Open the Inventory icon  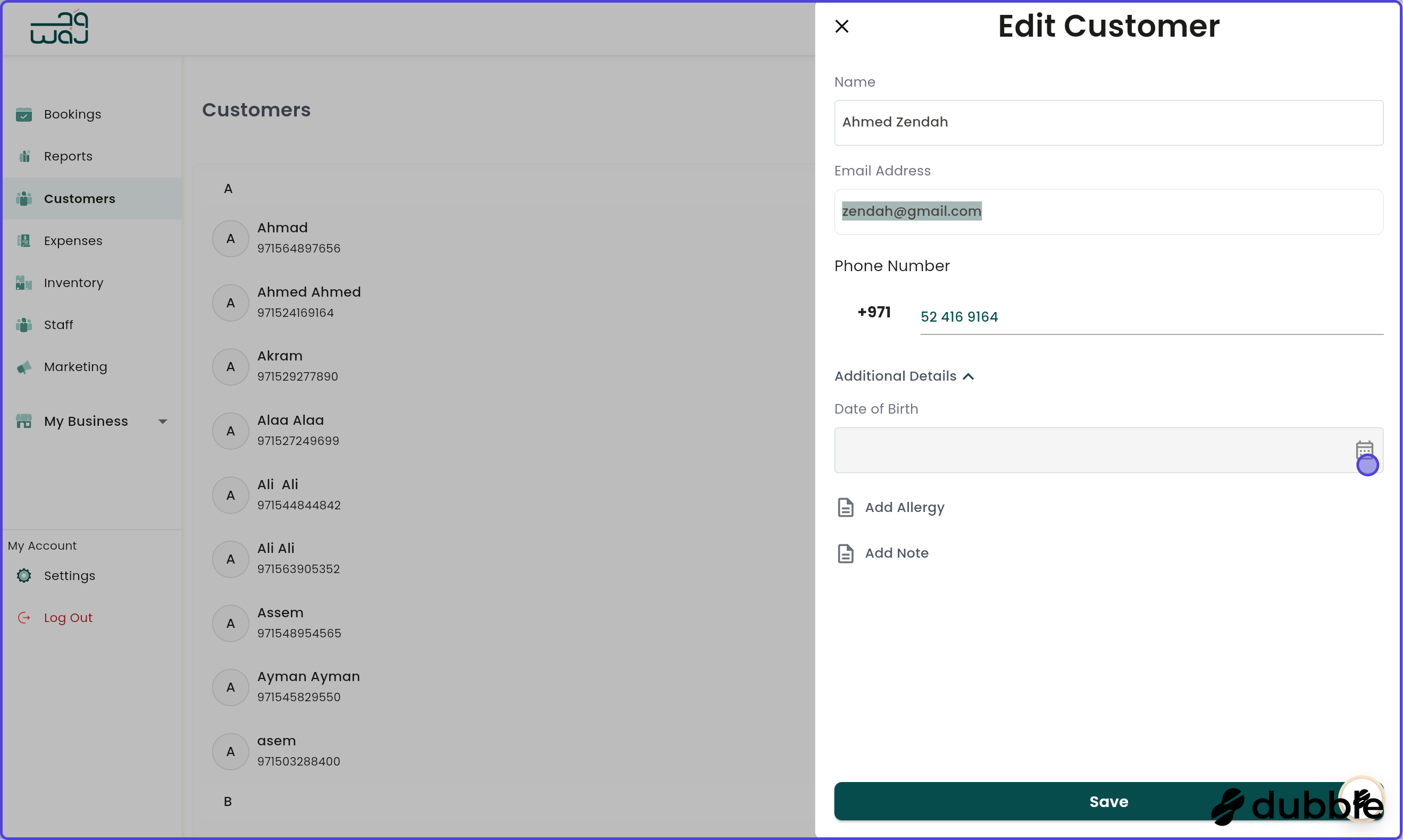pos(23,282)
